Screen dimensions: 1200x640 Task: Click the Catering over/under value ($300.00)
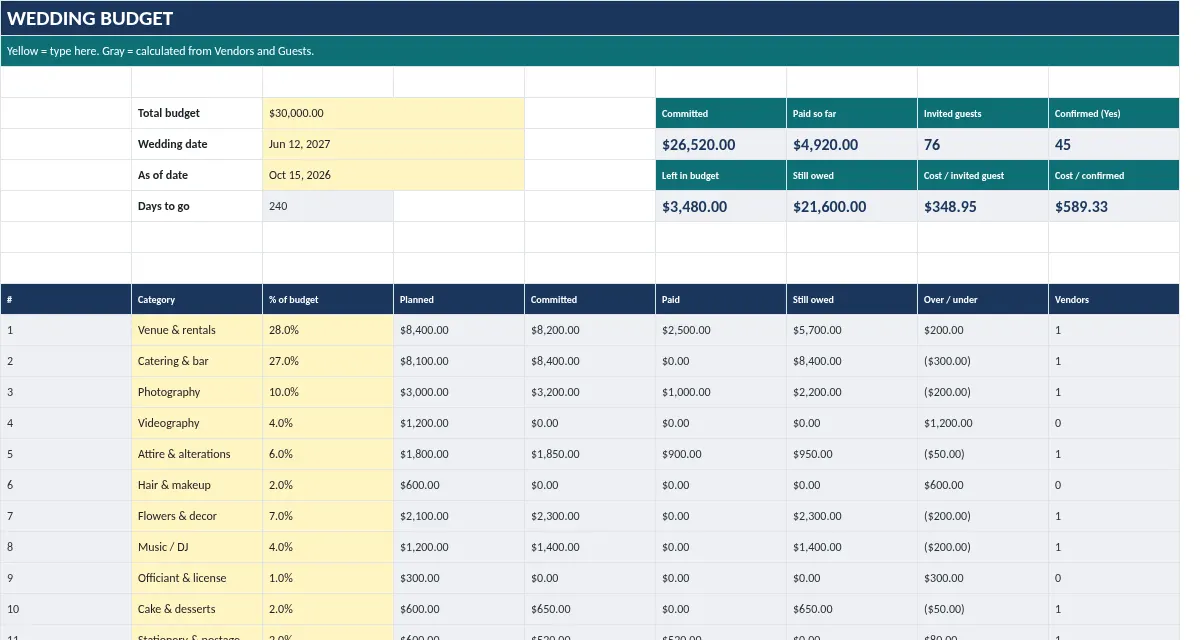click(983, 361)
